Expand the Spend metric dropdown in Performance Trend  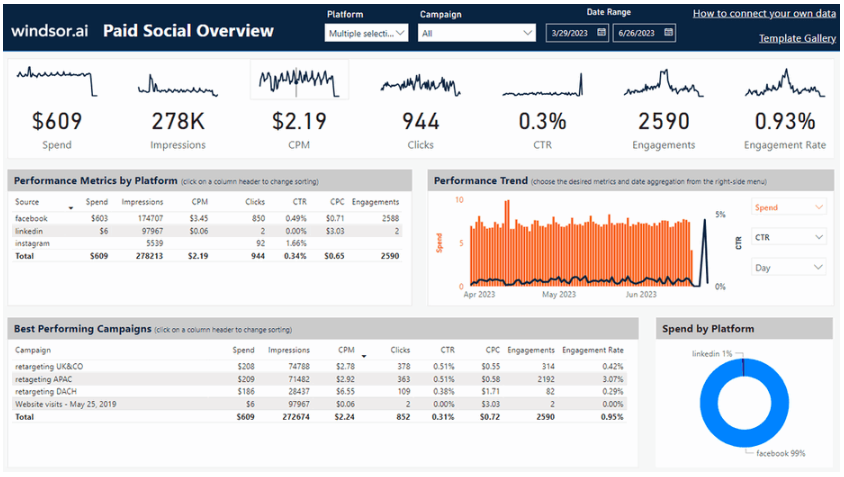coord(789,207)
